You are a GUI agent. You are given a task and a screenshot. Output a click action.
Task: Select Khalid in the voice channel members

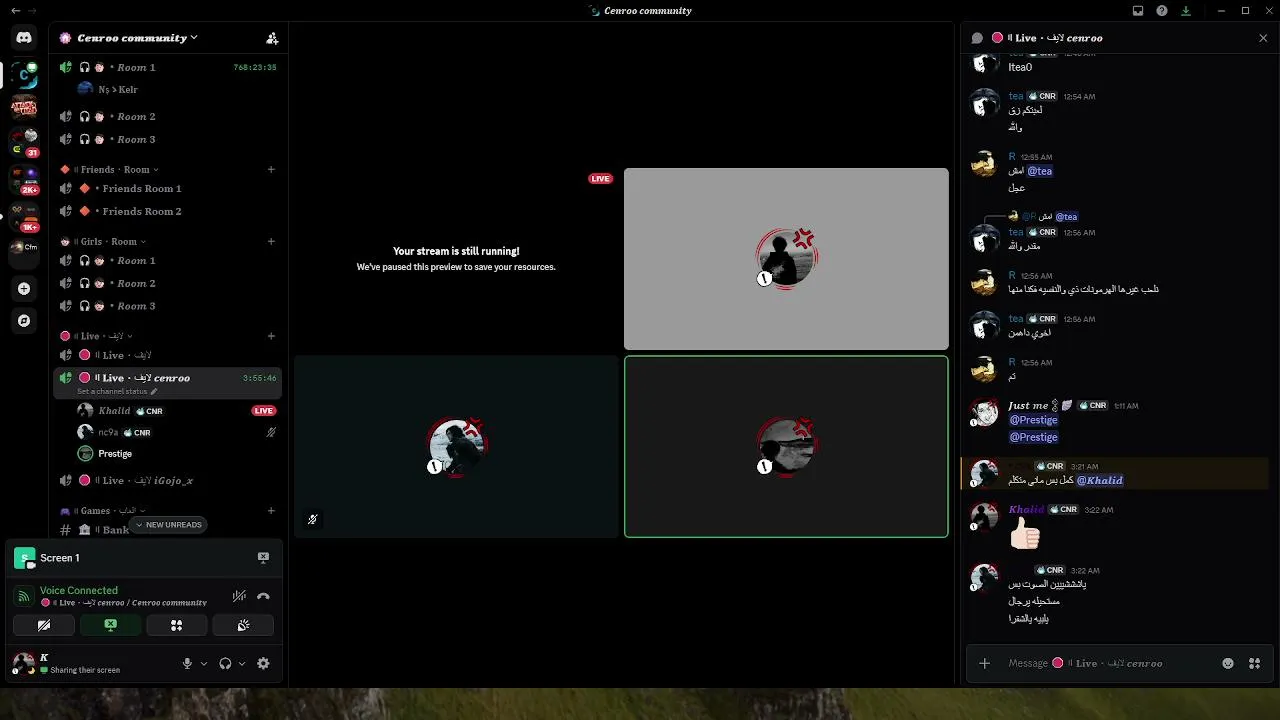coord(168,410)
